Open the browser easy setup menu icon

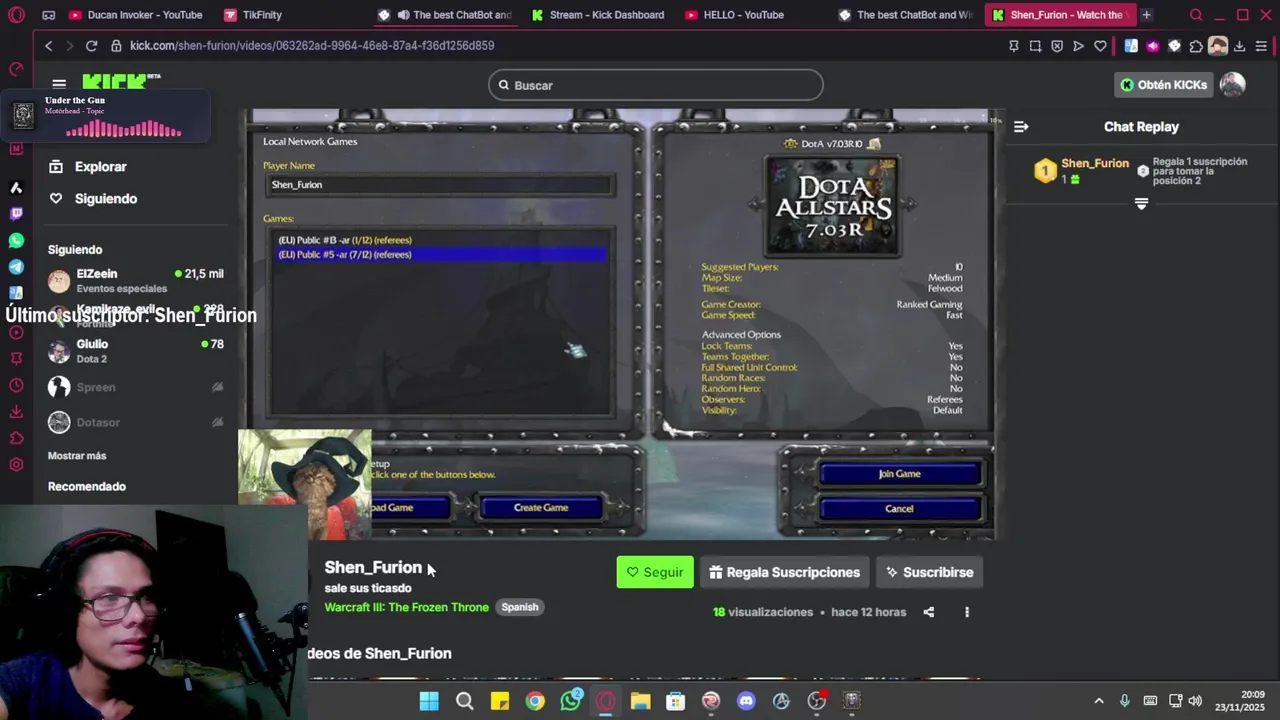pos(1261,46)
